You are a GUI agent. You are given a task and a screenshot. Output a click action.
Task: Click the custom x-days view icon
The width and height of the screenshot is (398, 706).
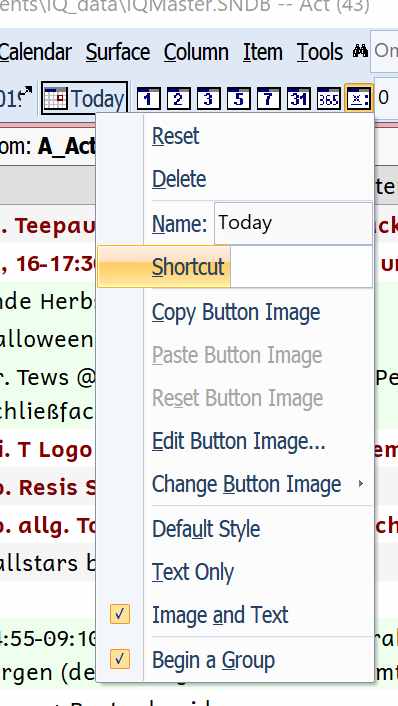[x=359, y=98]
